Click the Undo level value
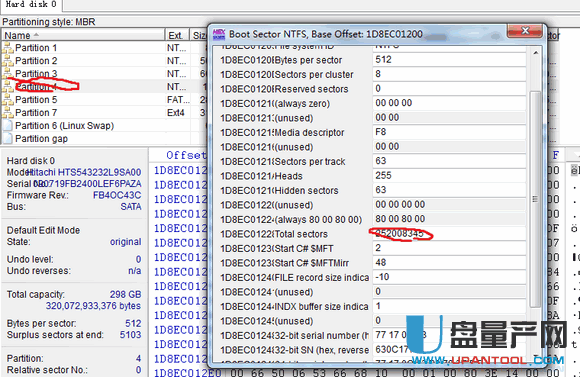This screenshot has height=377, width=580. click(x=138, y=259)
